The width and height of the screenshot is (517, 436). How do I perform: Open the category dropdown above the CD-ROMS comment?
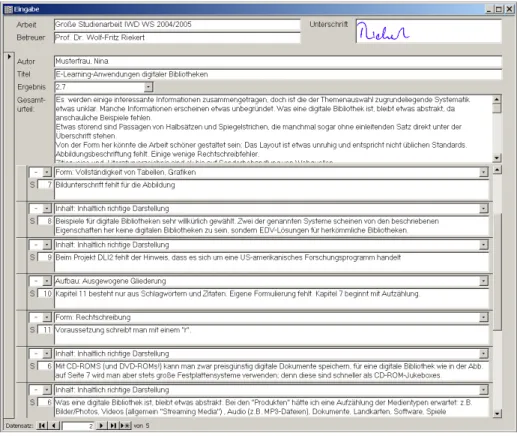click(483, 354)
